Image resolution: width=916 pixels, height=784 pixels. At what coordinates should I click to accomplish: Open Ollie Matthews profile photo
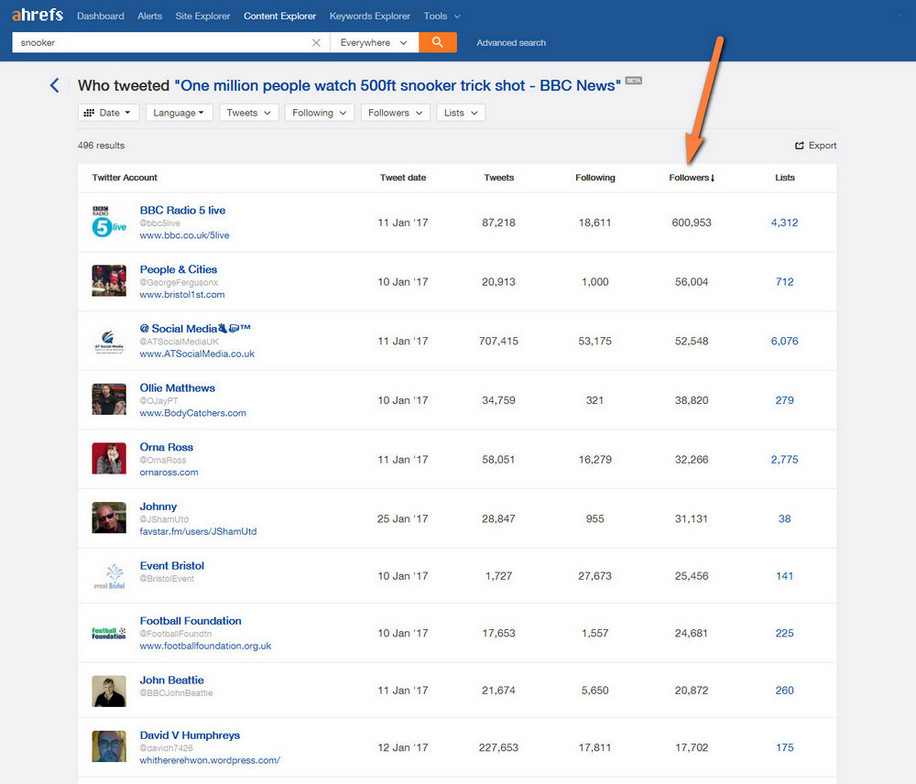[x=109, y=399]
